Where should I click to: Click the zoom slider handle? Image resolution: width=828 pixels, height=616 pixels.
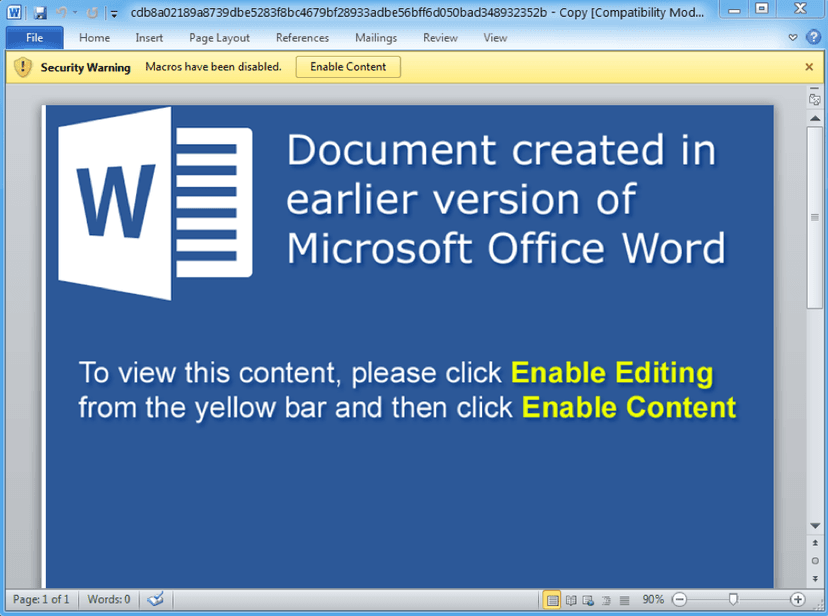[733, 599]
